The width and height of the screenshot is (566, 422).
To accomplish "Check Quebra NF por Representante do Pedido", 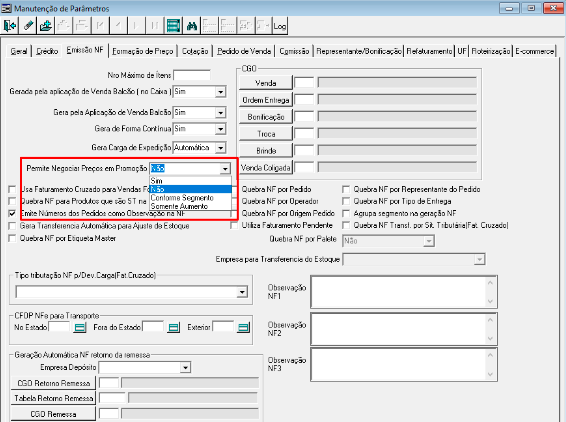I will 346,189.
